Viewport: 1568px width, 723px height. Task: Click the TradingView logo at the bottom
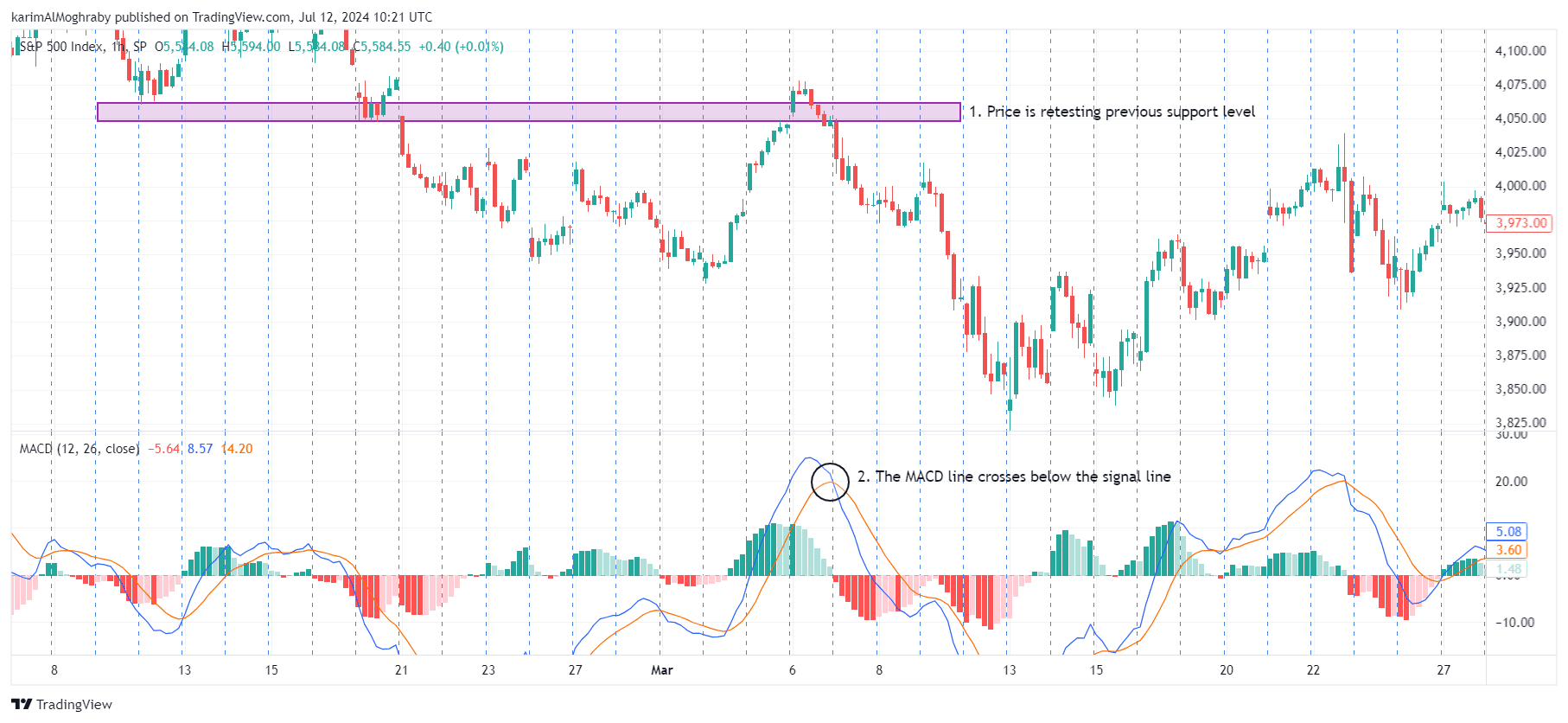click(62, 704)
